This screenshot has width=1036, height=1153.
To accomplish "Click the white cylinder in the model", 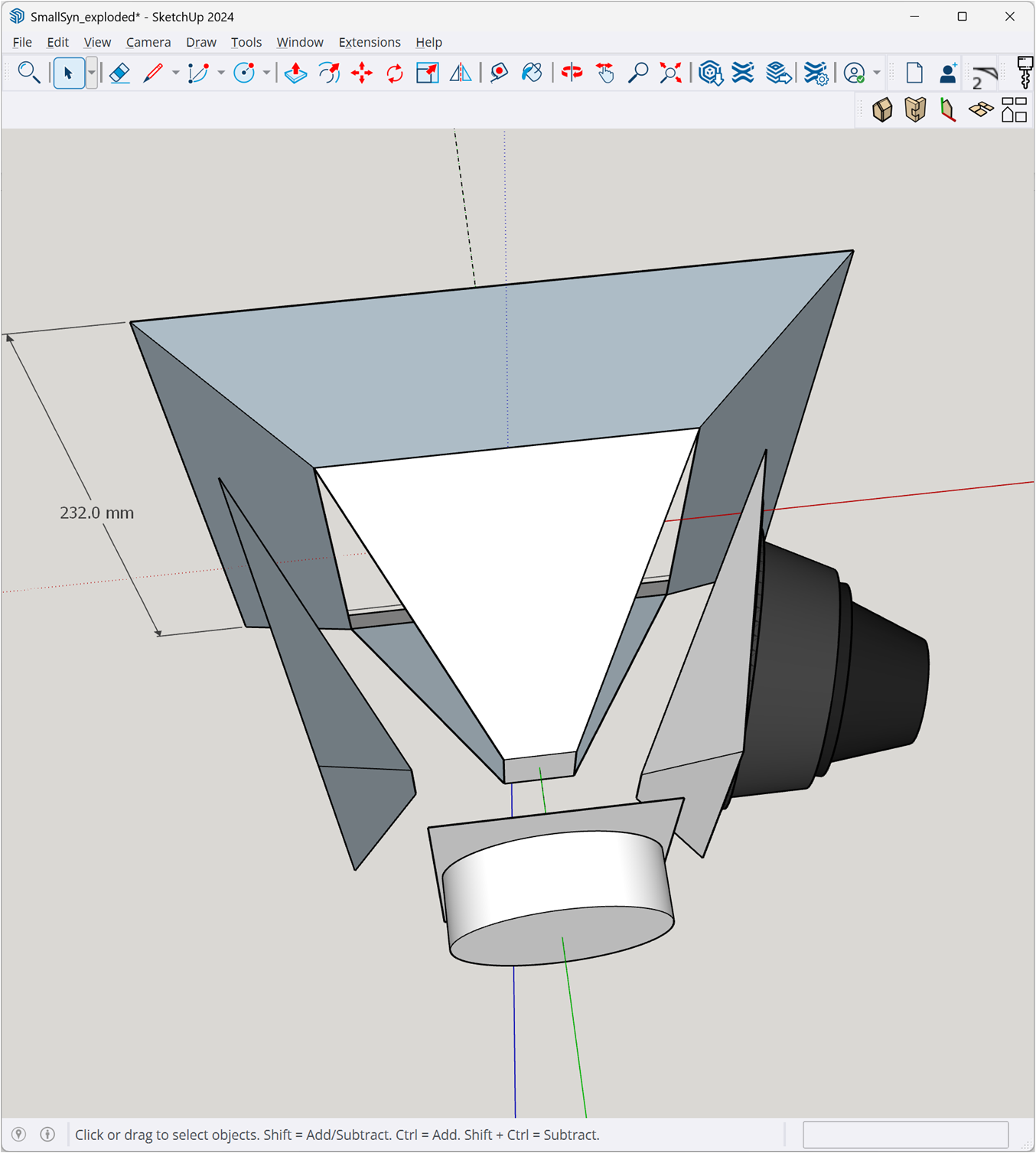I will coord(559,897).
